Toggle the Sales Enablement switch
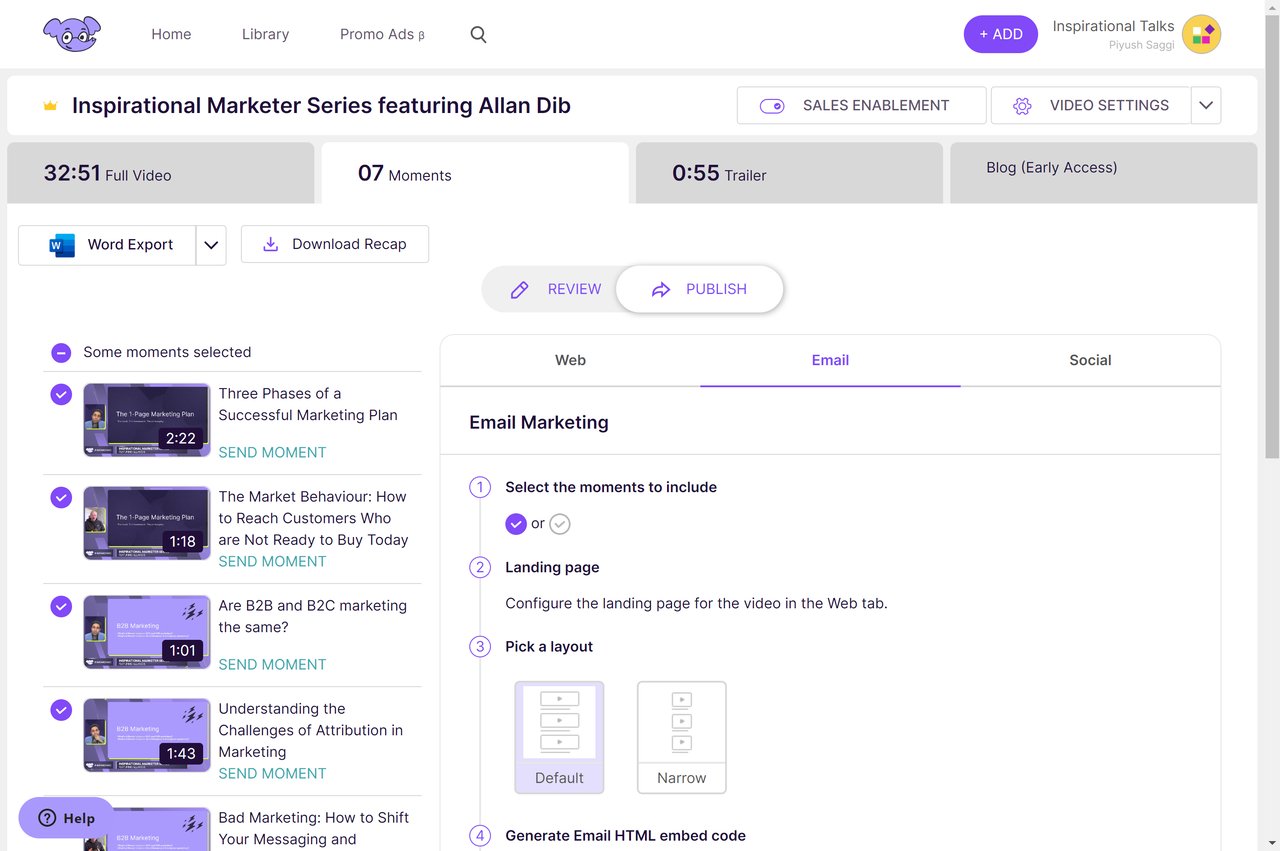 [x=772, y=106]
